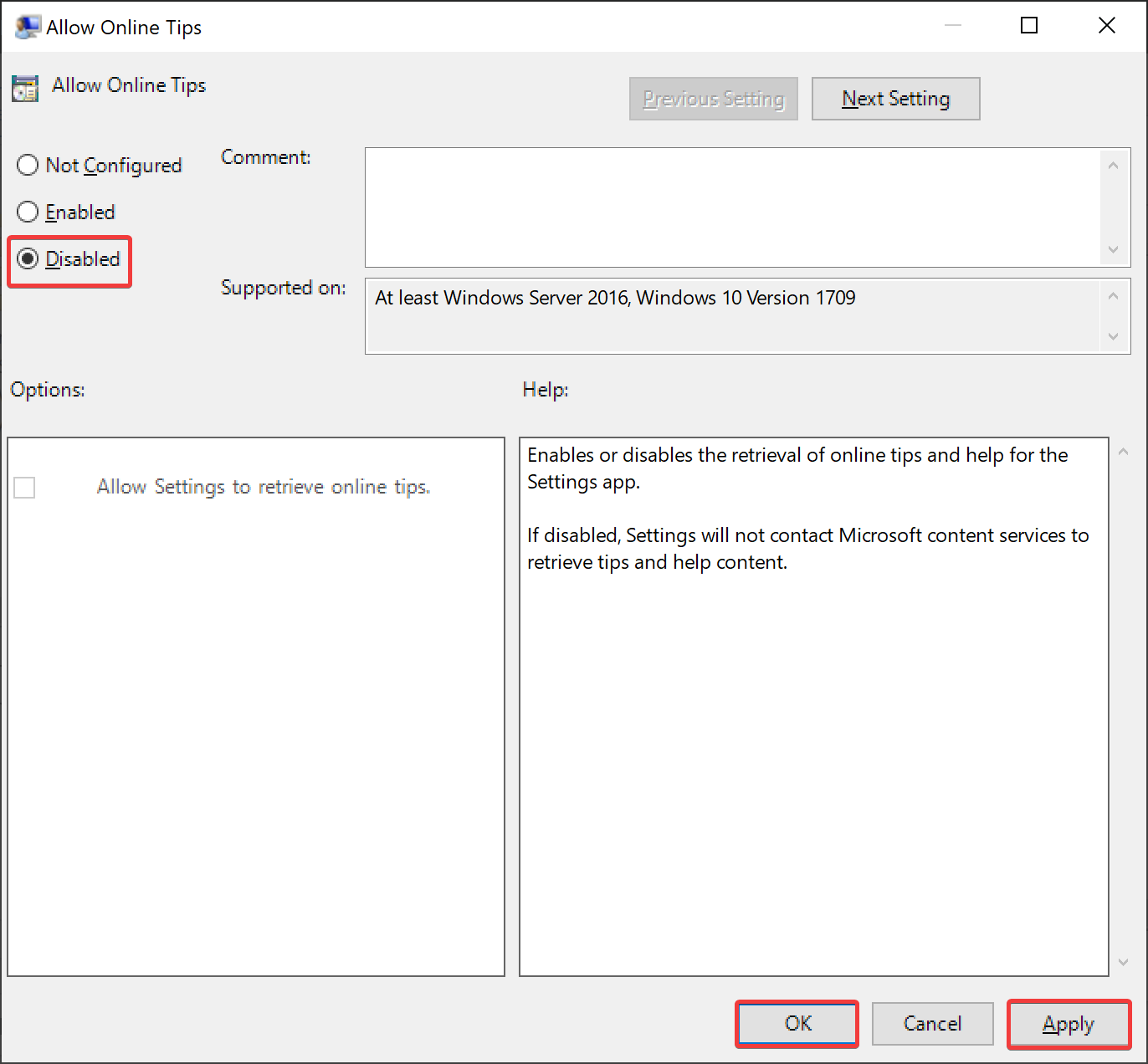Apply the policy changes
Screen dimensions: 1148x1064
point(1069,1023)
